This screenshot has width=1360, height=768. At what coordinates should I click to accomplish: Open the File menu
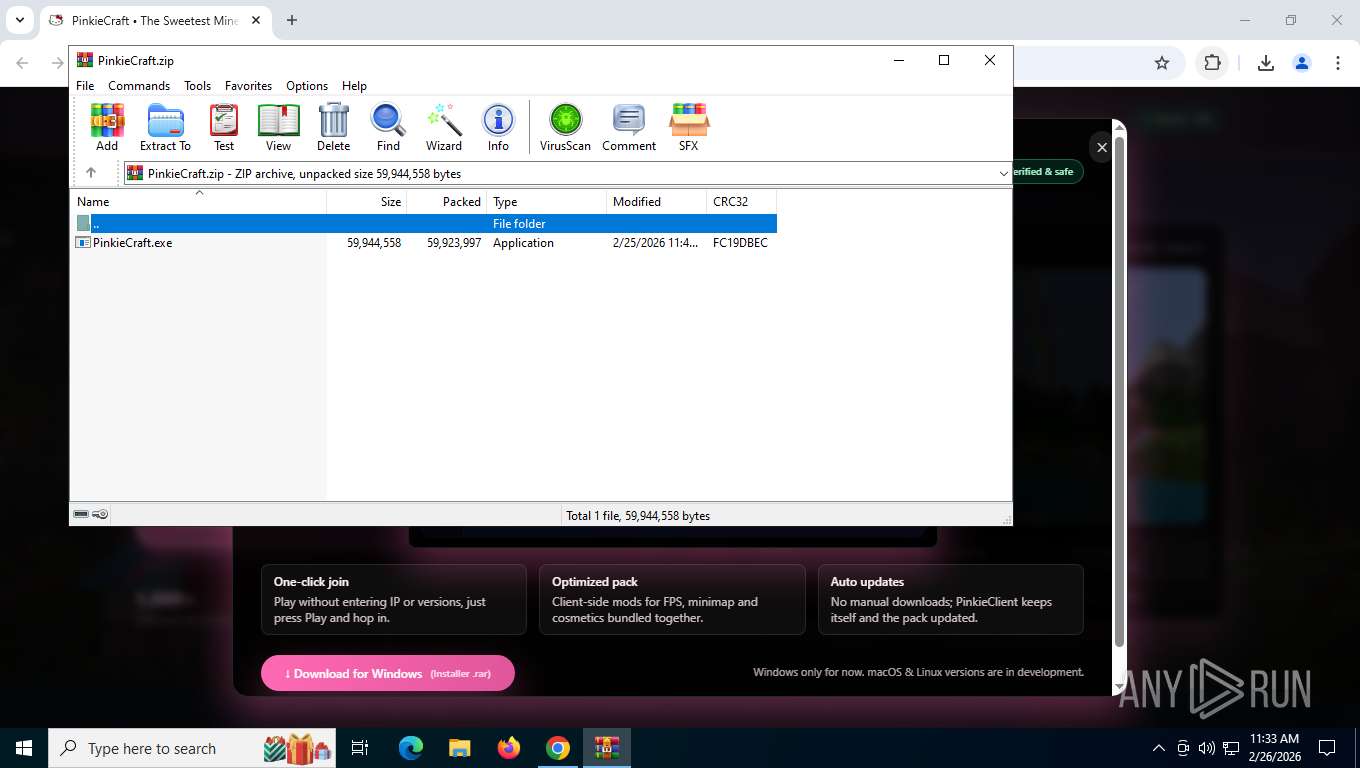click(x=85, y=86)
